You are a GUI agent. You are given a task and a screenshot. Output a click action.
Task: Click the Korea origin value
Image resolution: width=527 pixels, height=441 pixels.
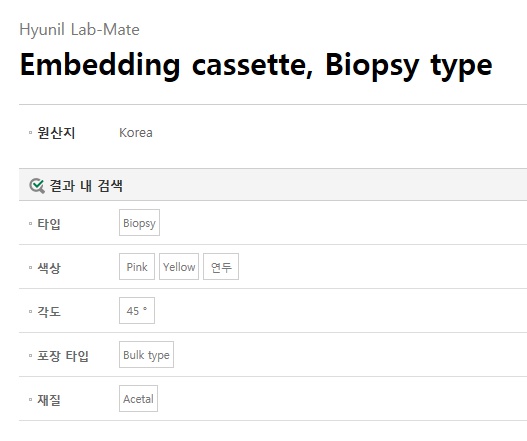coord(136,133)
